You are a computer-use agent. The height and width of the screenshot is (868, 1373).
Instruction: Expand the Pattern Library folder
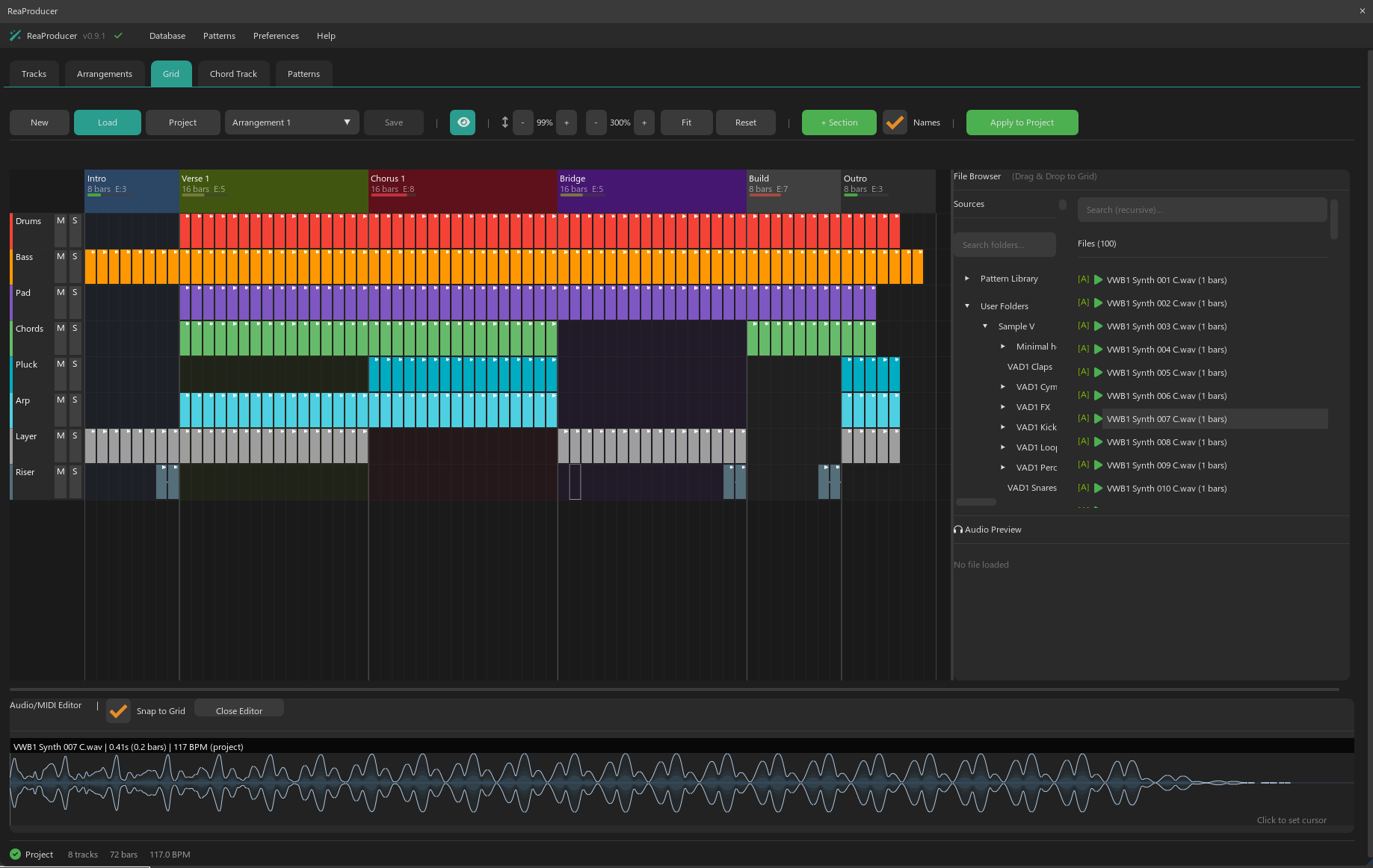(x=966, y=278)
